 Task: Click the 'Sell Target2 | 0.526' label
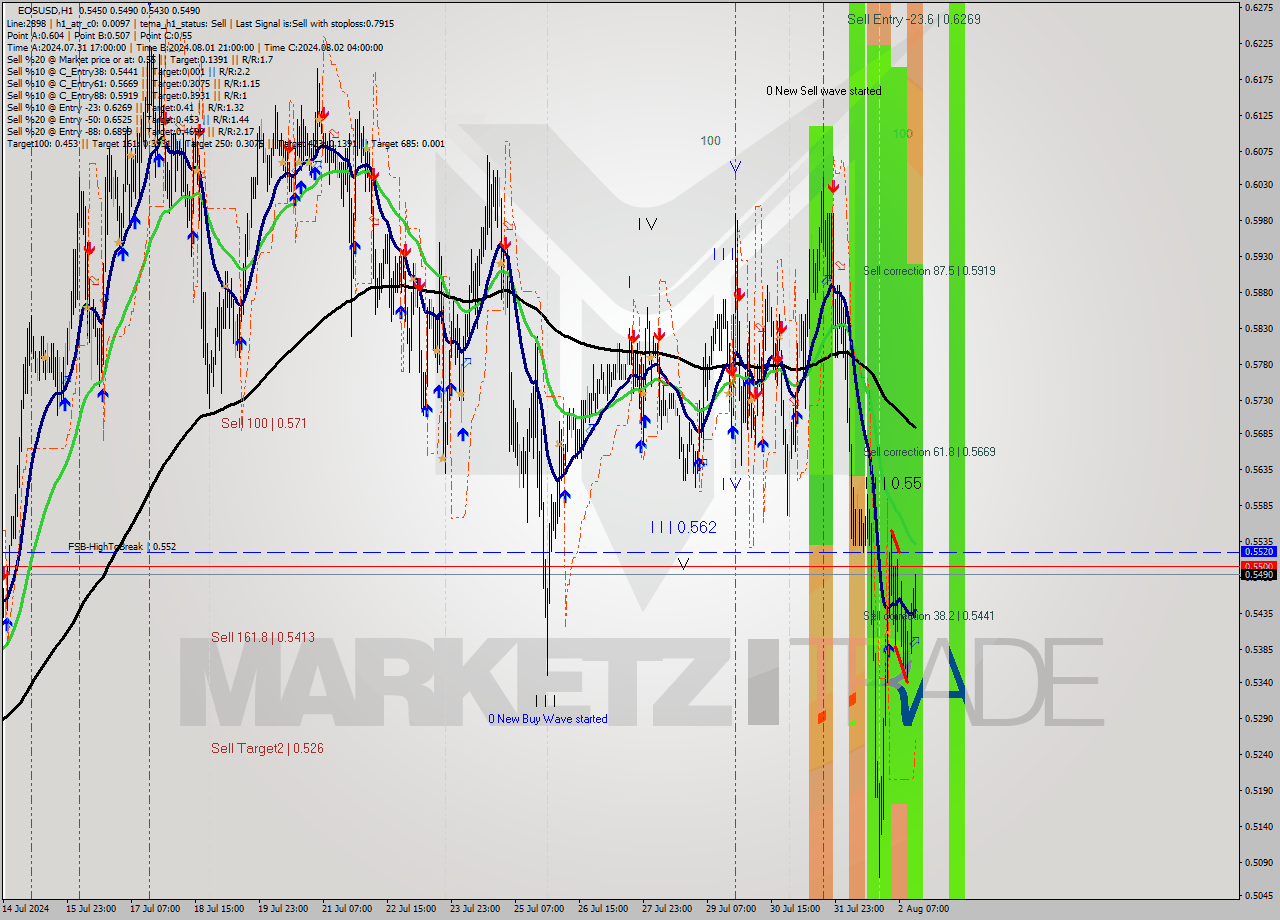267,748
